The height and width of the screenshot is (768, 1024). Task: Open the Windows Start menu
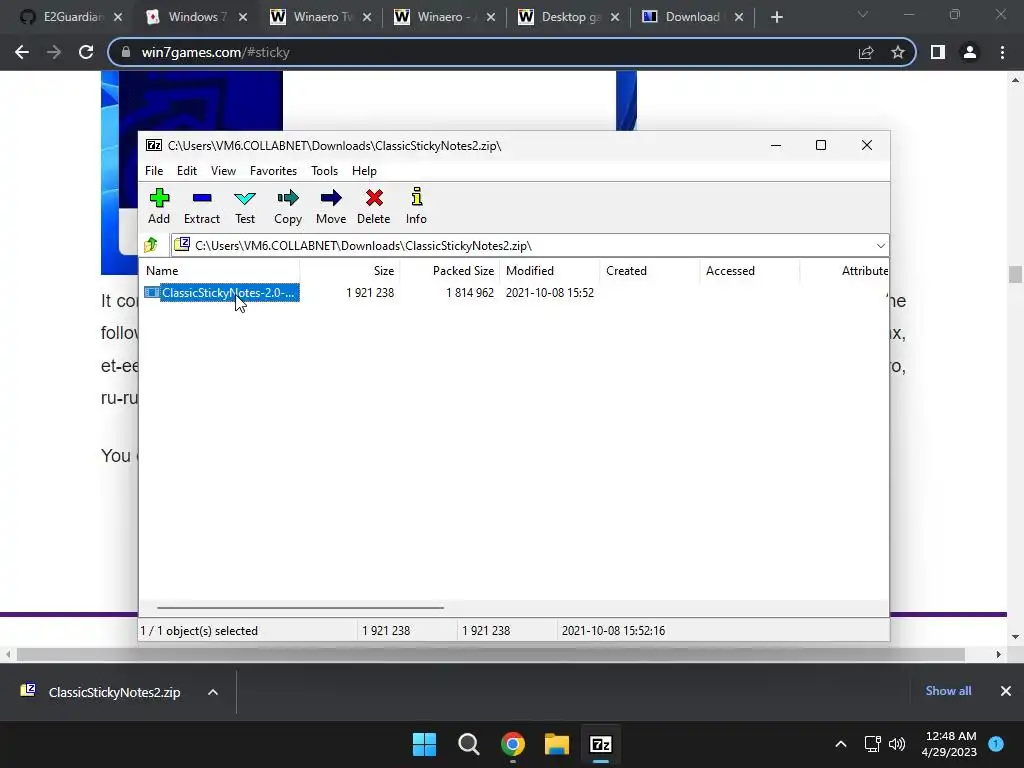tap(424, 744)
